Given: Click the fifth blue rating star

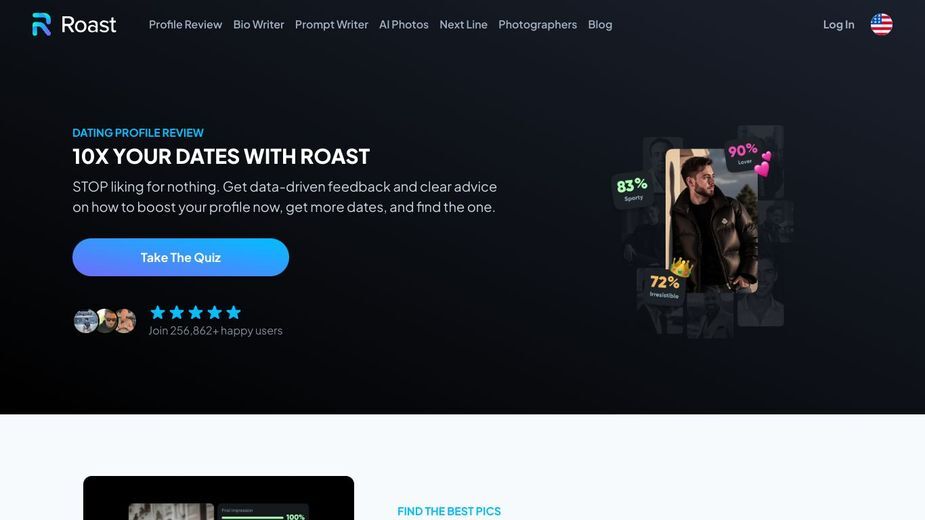Looking at the screenshot, I should [x=234, y=312].
